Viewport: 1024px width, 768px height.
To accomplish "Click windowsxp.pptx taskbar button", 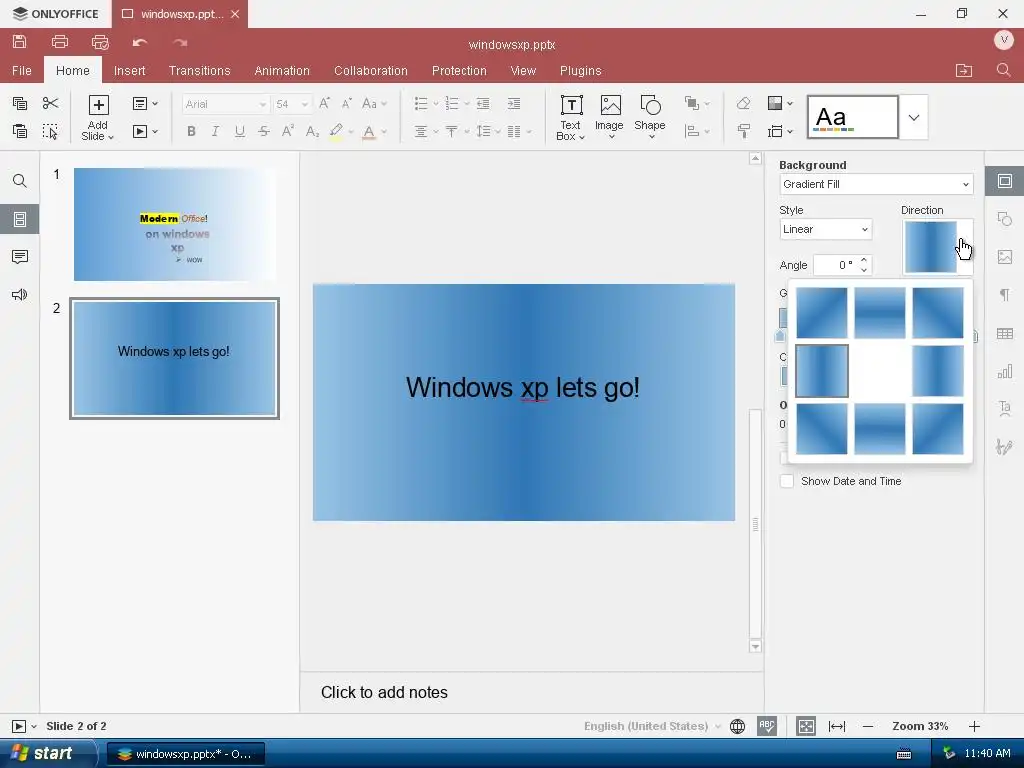I will point(185,754).
